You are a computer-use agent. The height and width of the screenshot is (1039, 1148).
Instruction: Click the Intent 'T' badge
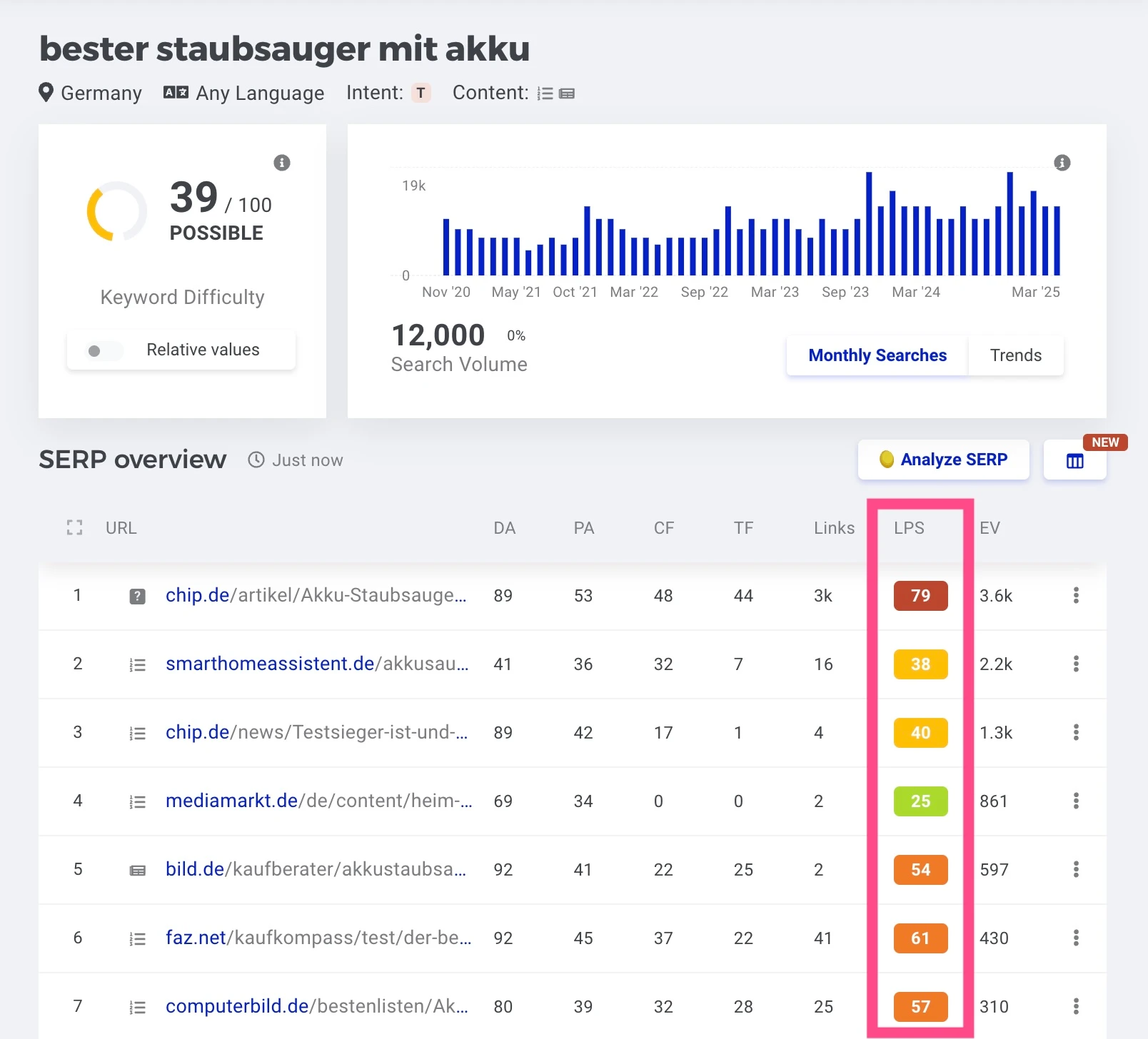tap(421, 92)
